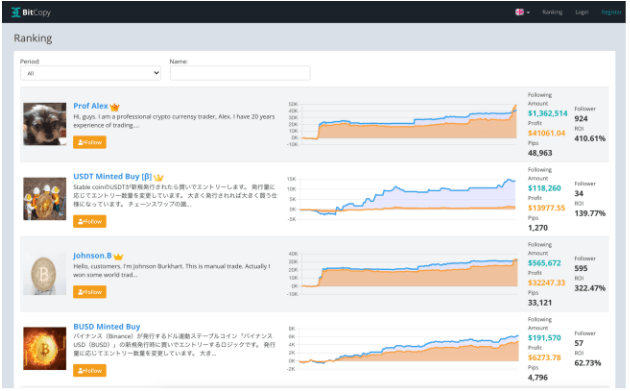Select ROI value 410.61%
The width and height of the screenshot is (630, 391).
pos(590,138)
